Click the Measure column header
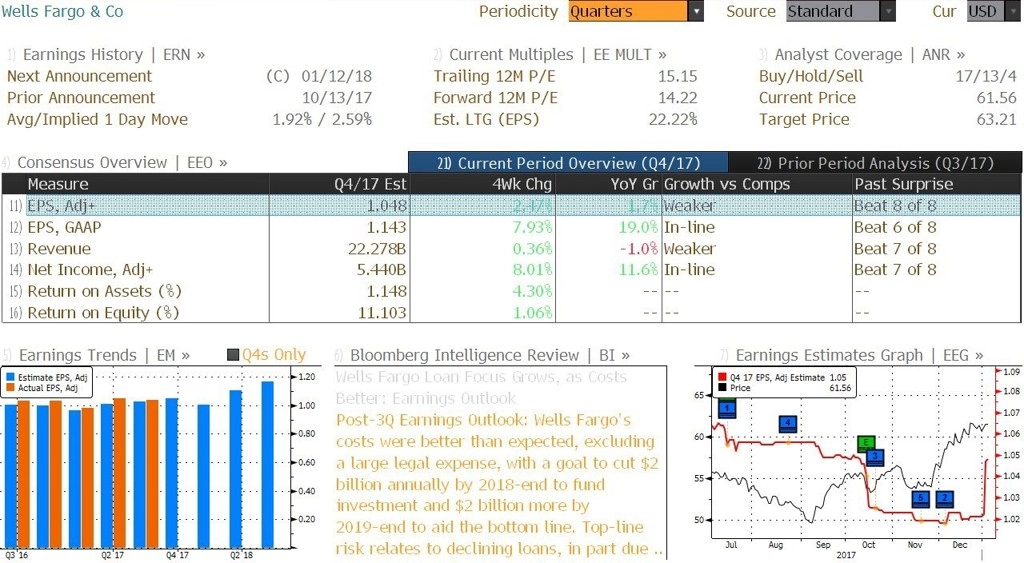The width and height of the screenshot is (1024, 563). [147, 184]
